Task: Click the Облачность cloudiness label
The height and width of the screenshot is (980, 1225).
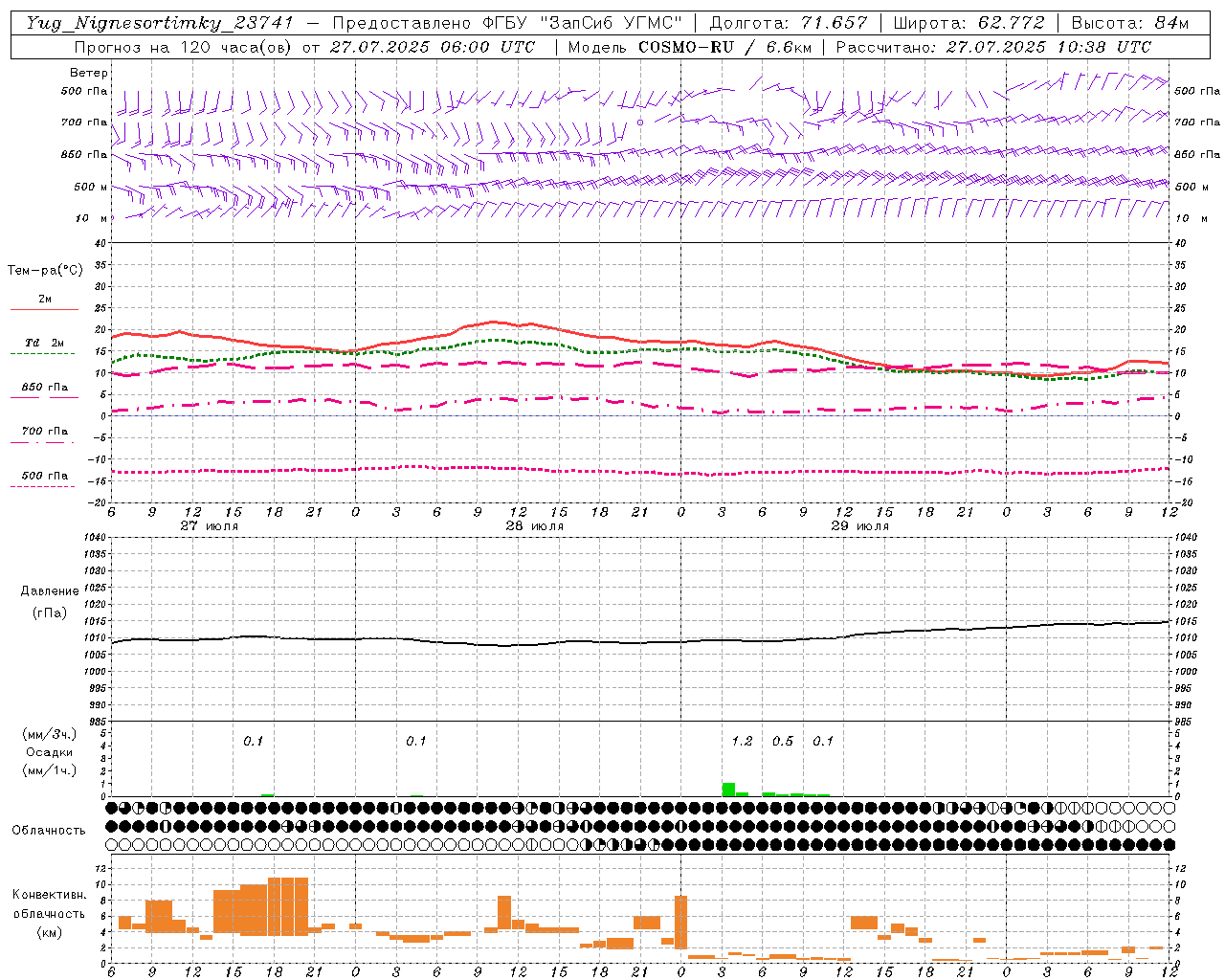Action: tap(49, 831)
